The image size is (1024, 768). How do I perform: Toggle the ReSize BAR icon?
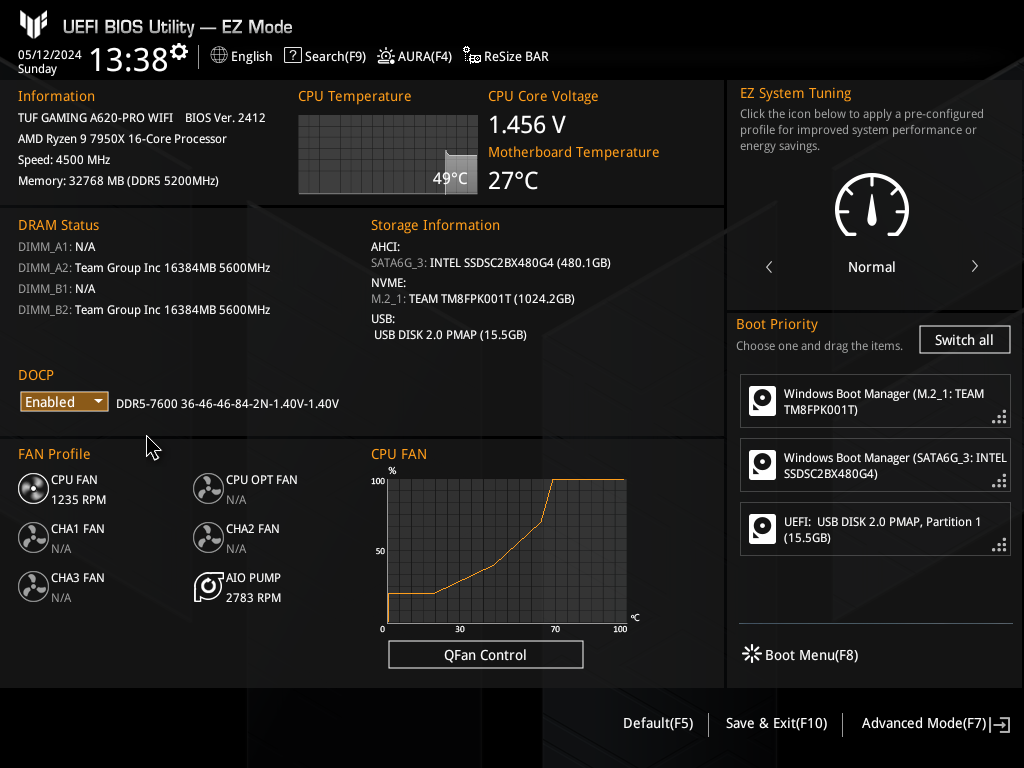click(472, 56)
